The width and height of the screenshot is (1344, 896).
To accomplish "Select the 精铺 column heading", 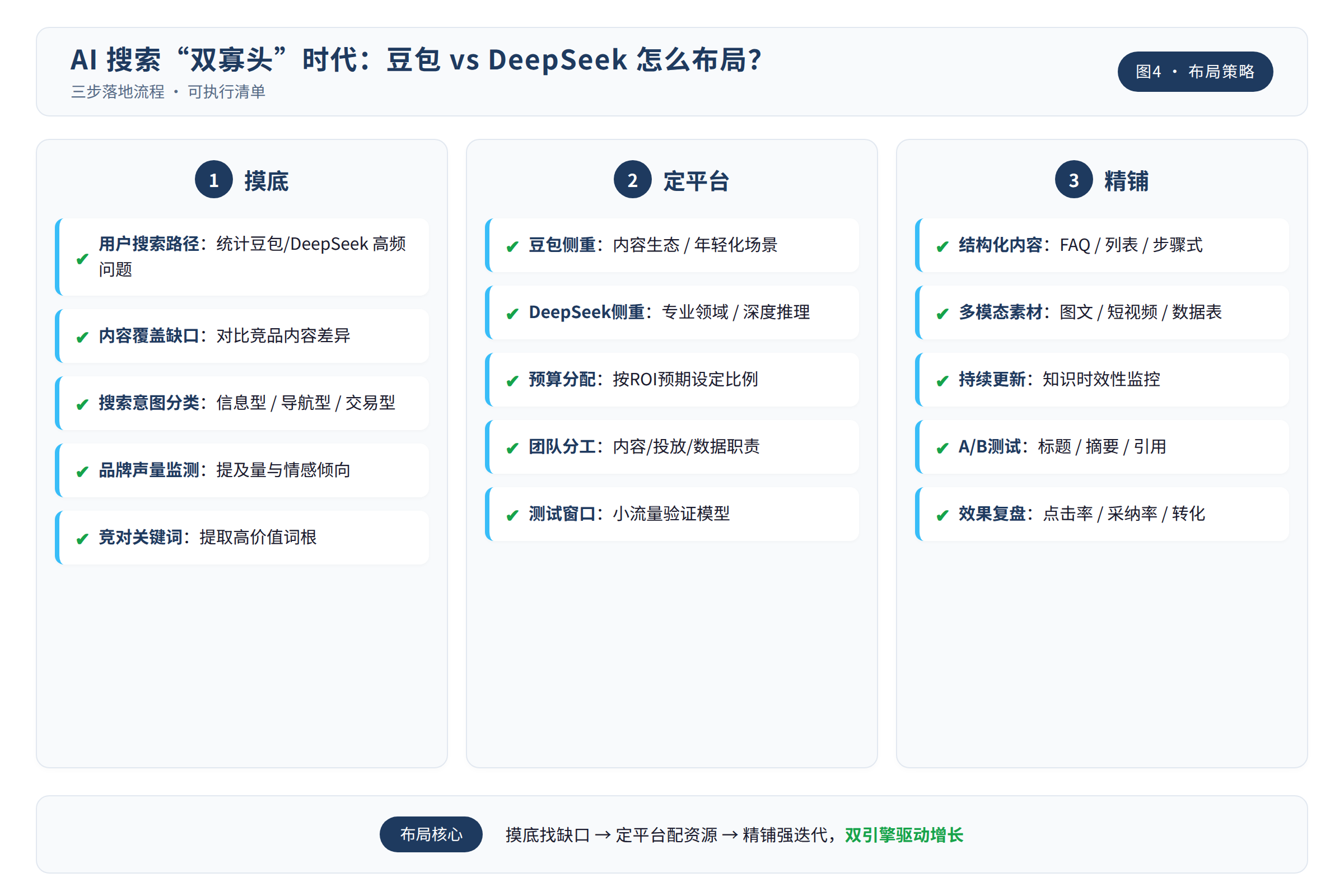I will (x=1126, y=180).
